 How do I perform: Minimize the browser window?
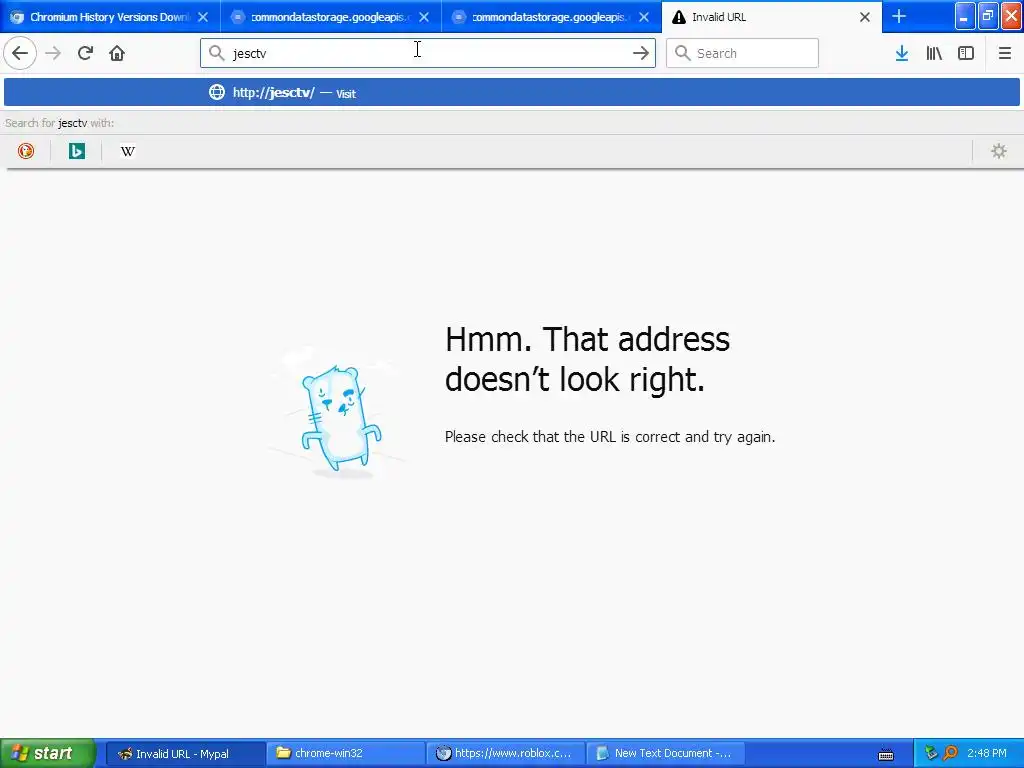pos(965,16)
